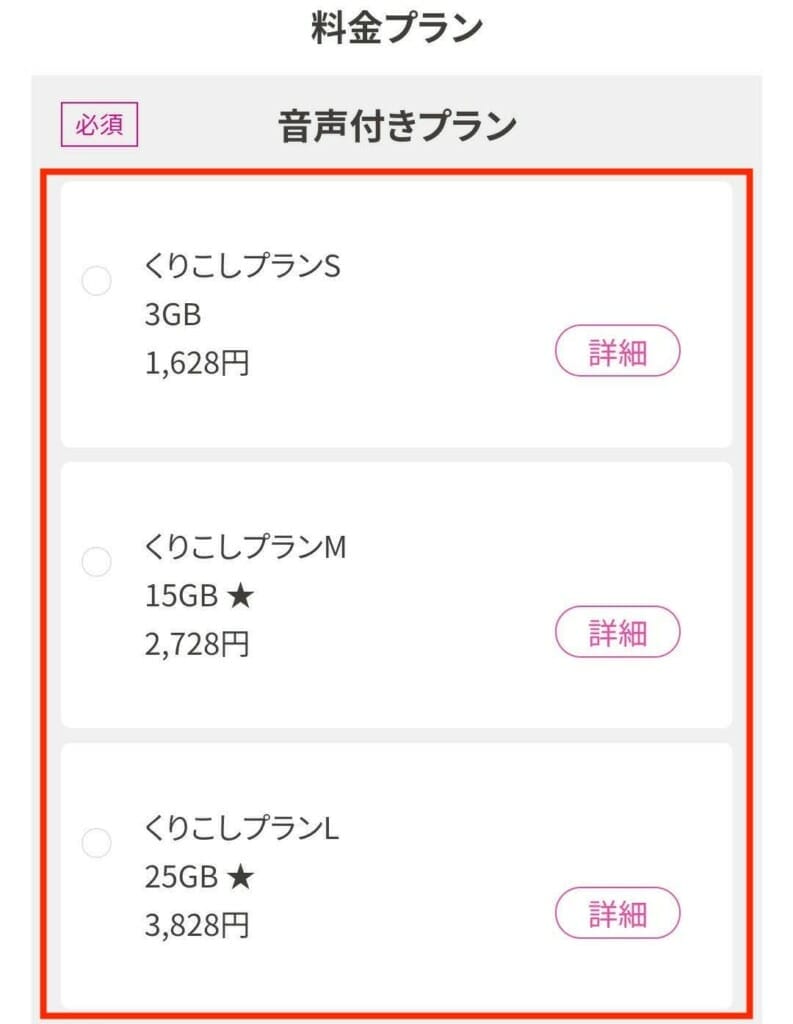Tap the 2,728円 price
The image size is (793, 1024).
[197, 644]
